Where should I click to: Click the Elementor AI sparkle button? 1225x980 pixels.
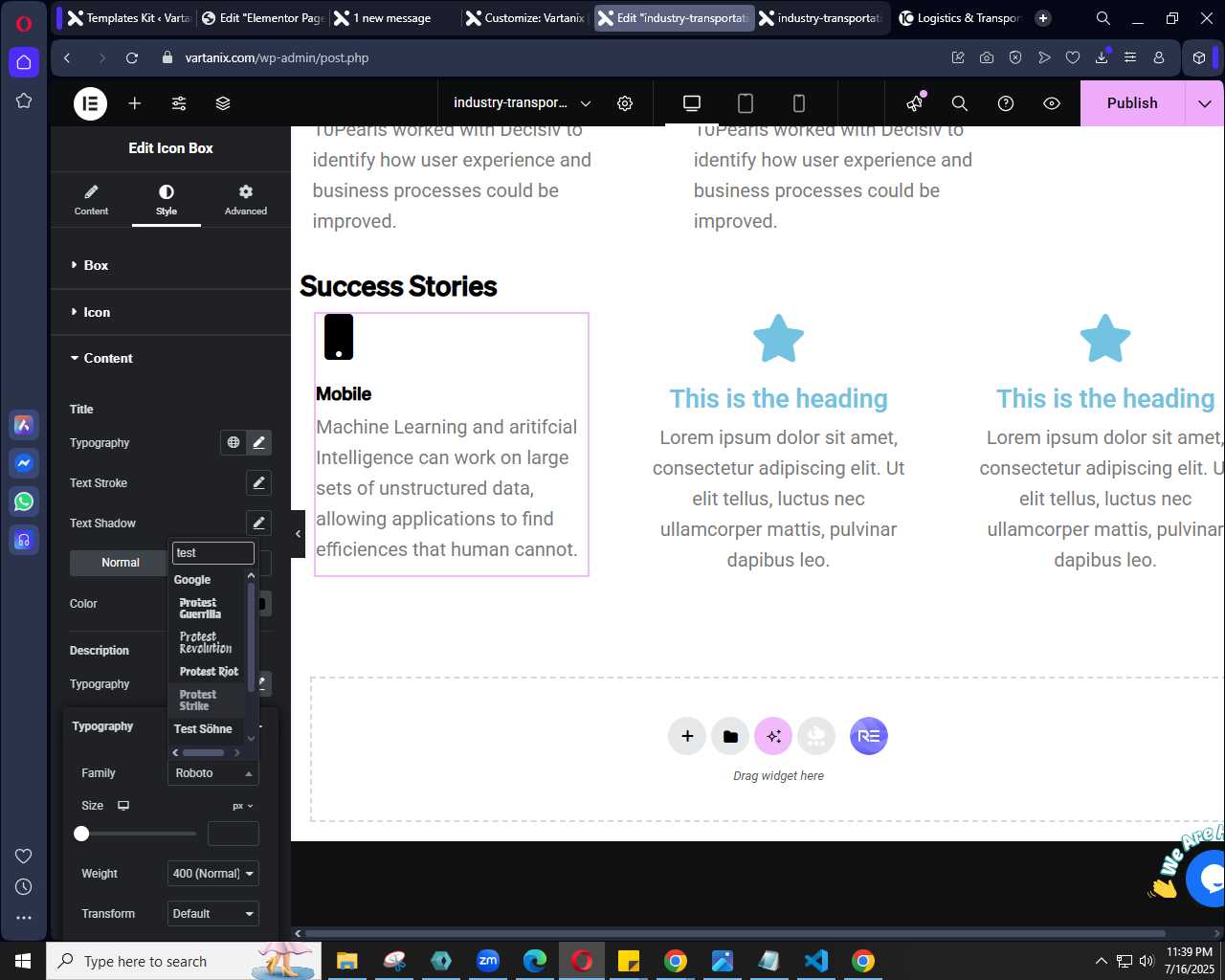coord(773,736)
